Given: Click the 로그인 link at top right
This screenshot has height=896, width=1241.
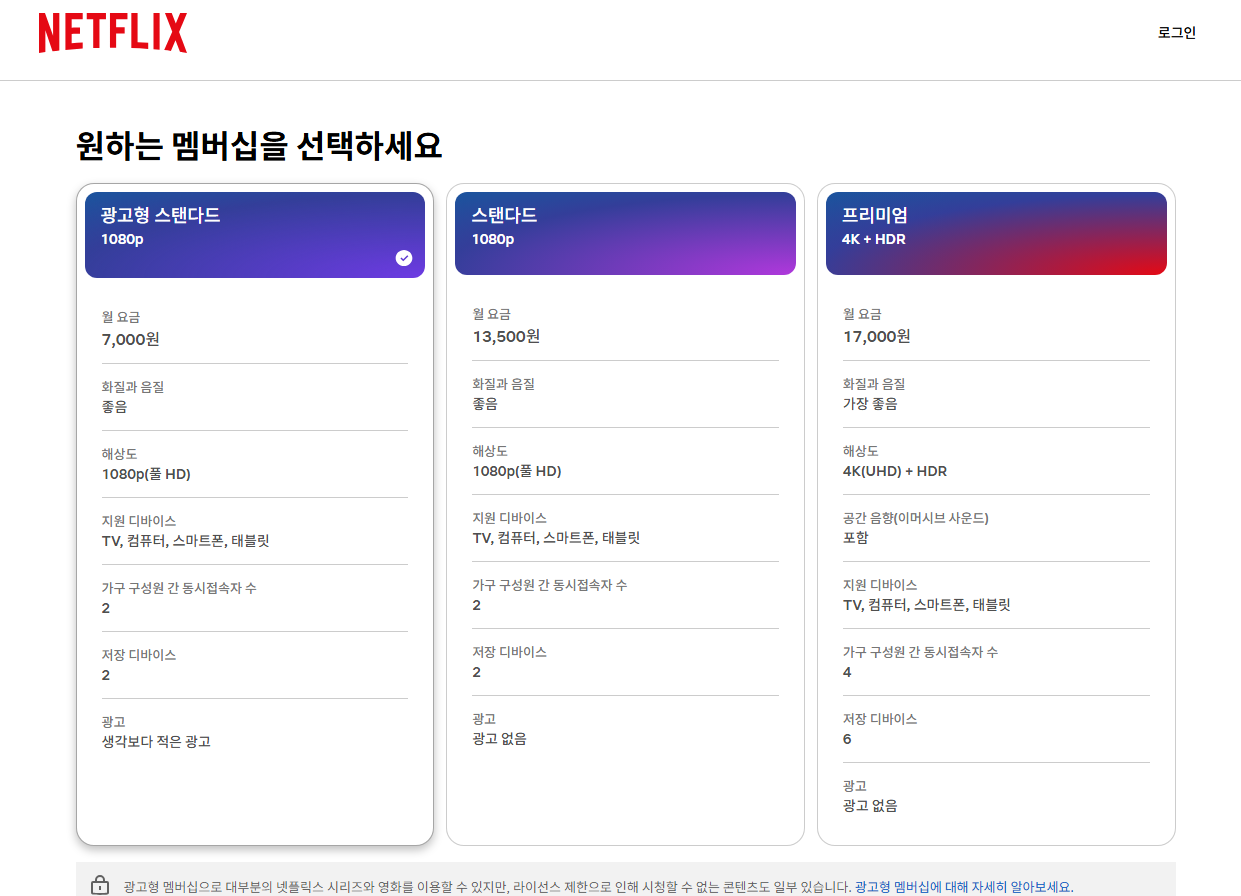Looking at the screenshot, I should point(1176,32).
